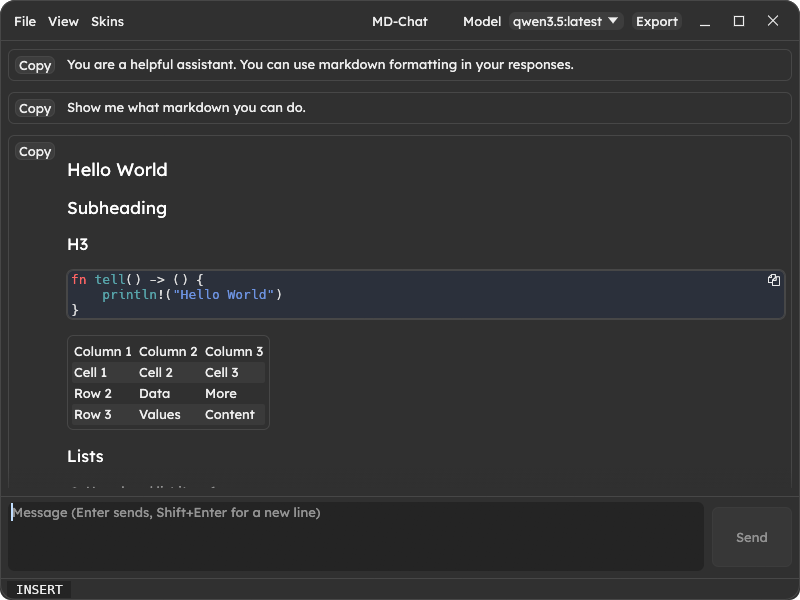Copy the code block with the clipboard icon
The width and height of the screenshot is (800, 600).
(x=773, y=280)
